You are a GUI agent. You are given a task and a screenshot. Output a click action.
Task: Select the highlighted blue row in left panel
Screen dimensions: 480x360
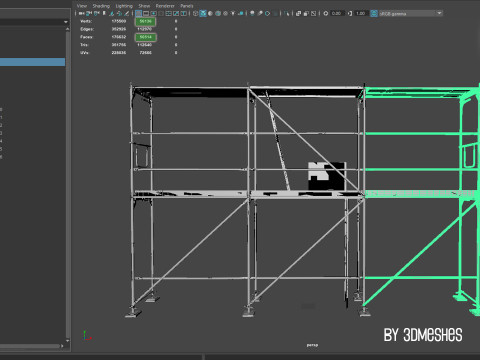coord(32,62)
